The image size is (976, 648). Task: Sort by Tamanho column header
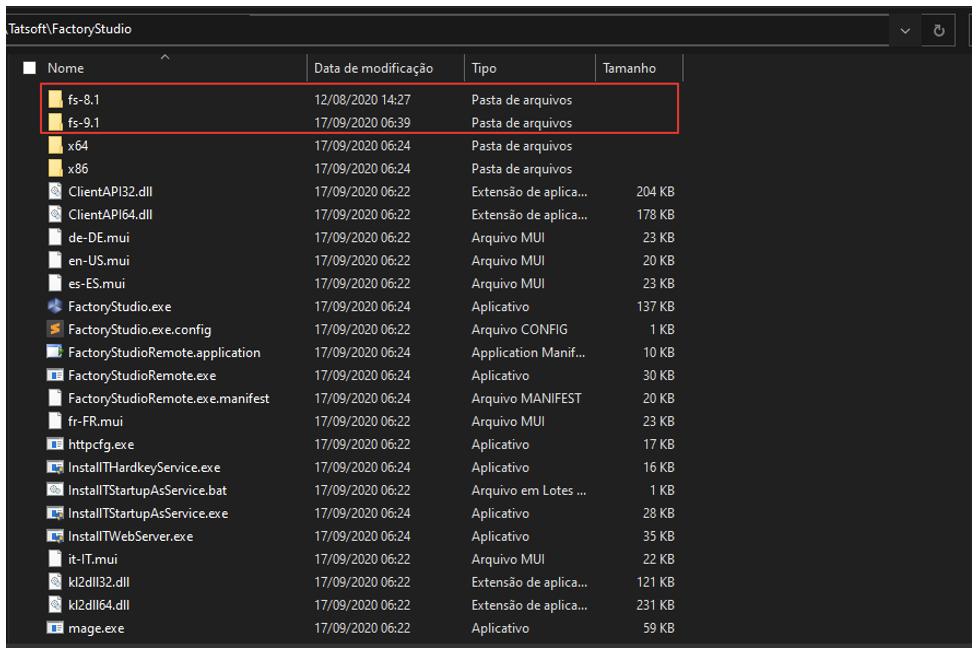pos(629,68)
